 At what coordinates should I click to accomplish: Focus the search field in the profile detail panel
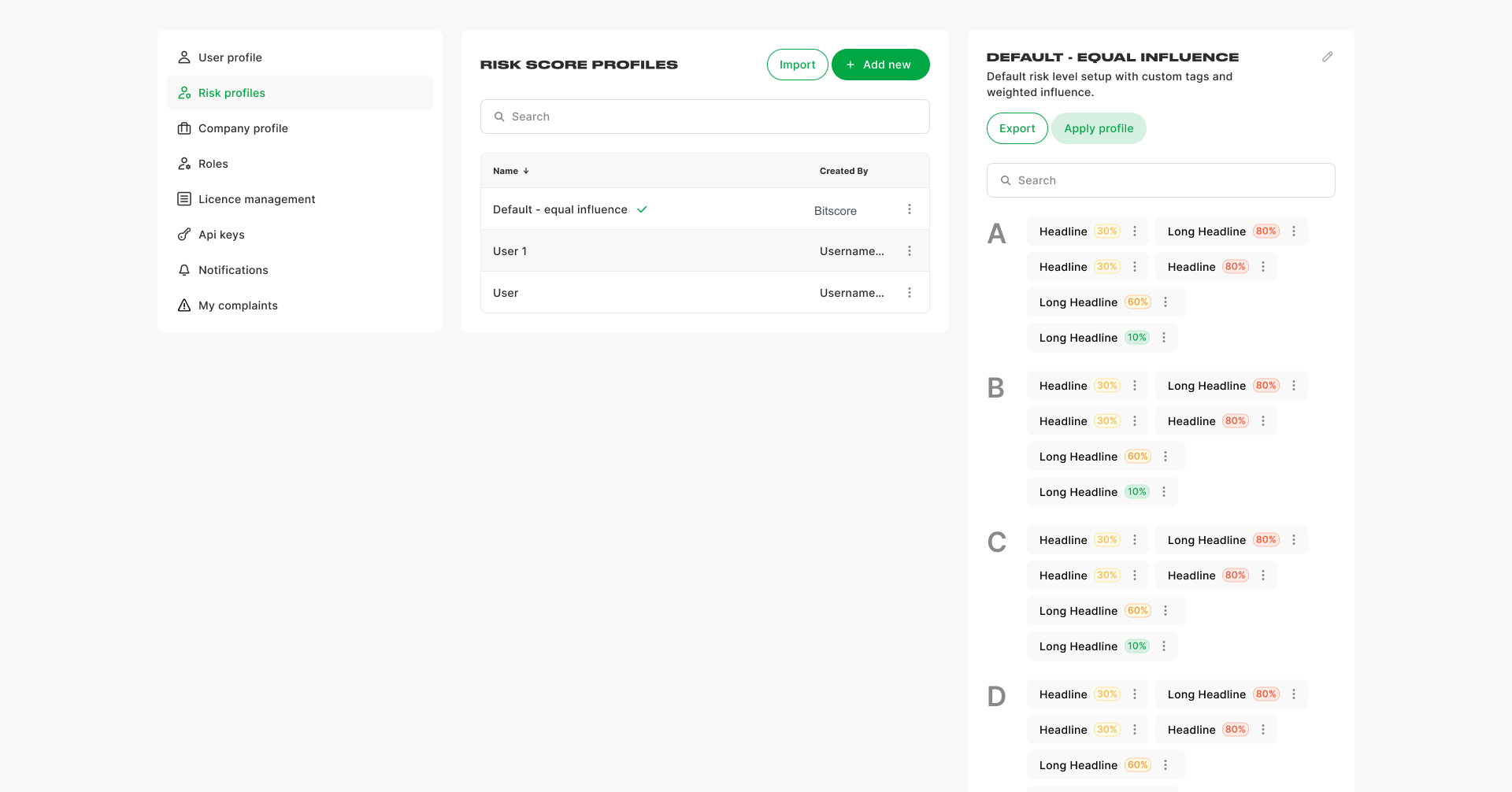(x=1161, y=180)
